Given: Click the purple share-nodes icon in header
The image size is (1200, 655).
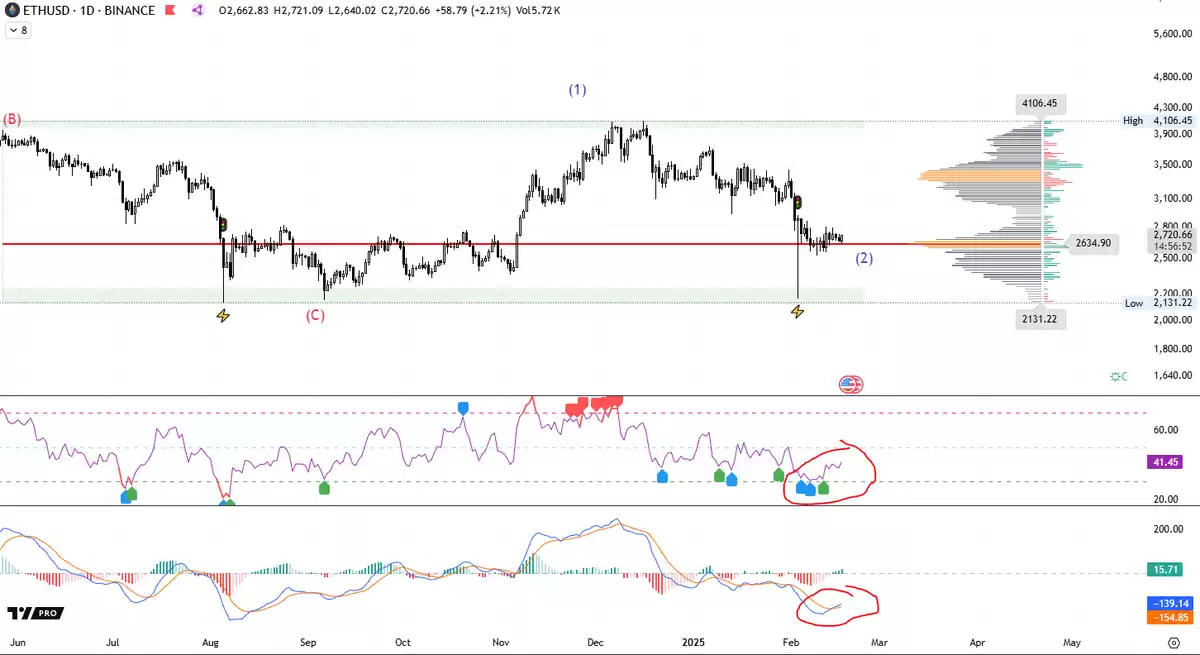Looking at the screenshot, I should click(x=197, y=10).
